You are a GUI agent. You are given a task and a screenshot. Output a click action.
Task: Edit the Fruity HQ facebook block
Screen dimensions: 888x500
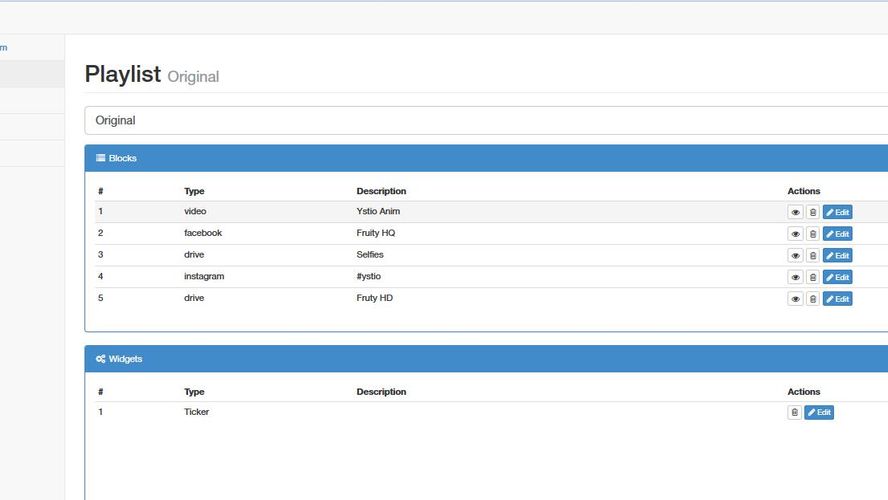point(838,234)
